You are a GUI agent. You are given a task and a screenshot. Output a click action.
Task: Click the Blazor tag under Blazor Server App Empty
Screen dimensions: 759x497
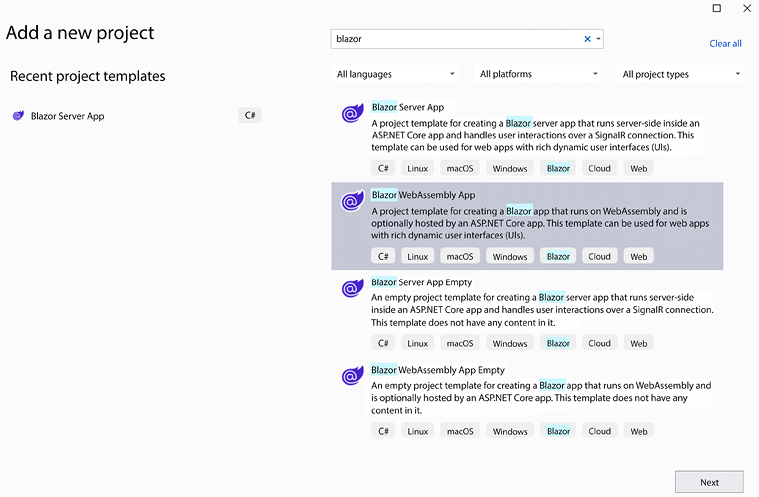558,343
